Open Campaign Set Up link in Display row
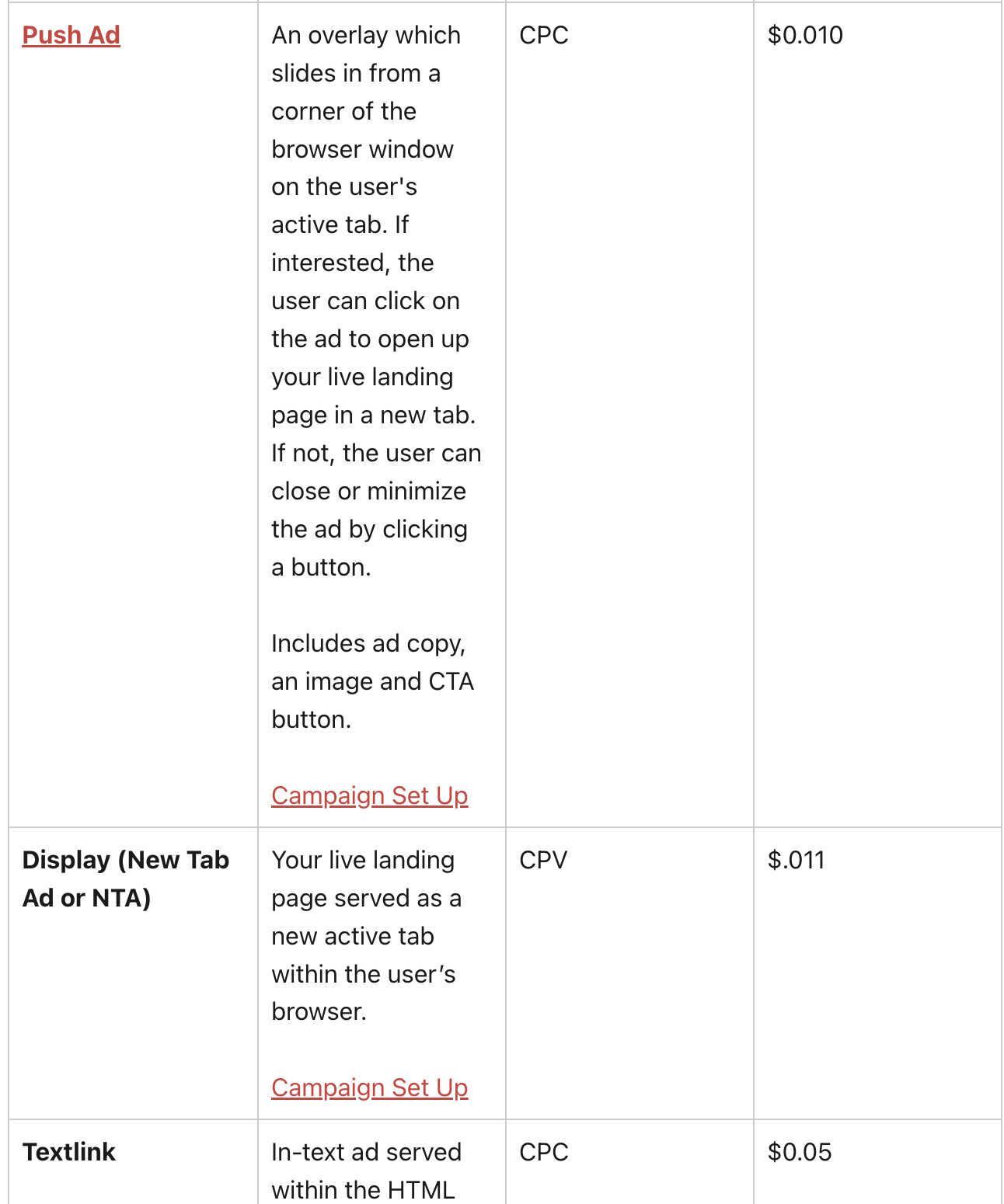 tap(369, 1088)
